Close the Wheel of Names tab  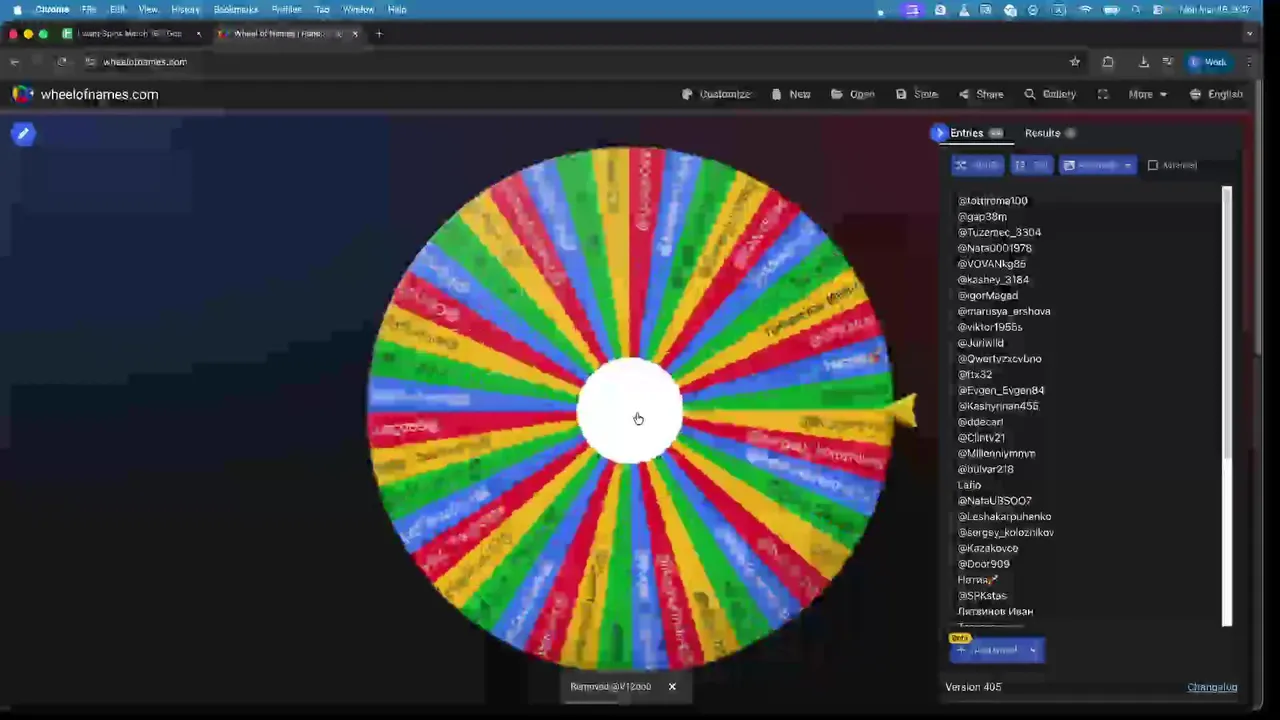point(354,34)
